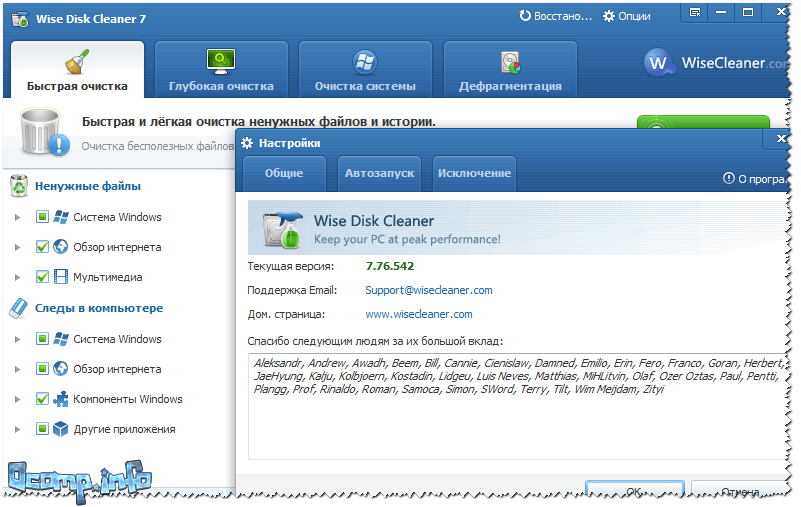Uncheck the Мультимедиа checkbox
This screenshot has height=507, width=801.
coord(42,276)
